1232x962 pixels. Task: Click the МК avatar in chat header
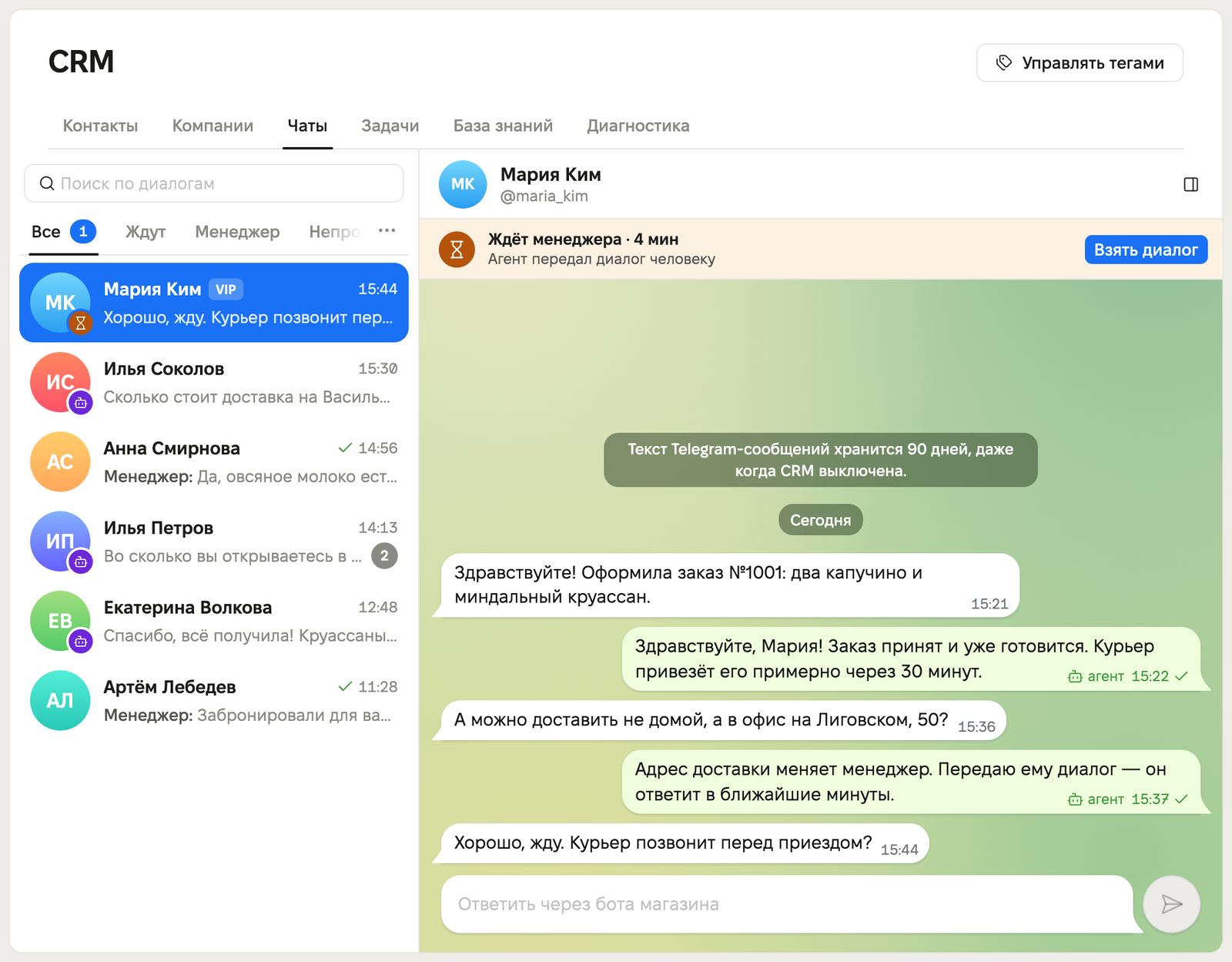point(463,184)
